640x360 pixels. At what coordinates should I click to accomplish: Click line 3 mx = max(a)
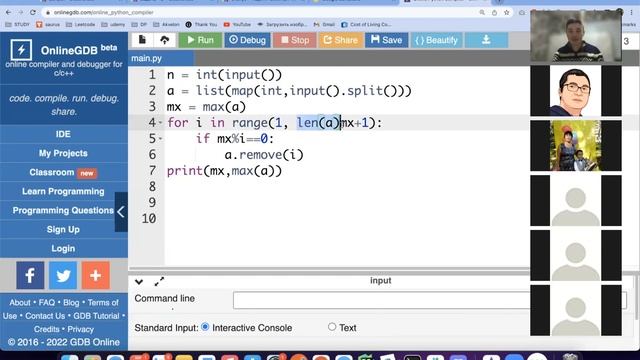coord(206,107)
